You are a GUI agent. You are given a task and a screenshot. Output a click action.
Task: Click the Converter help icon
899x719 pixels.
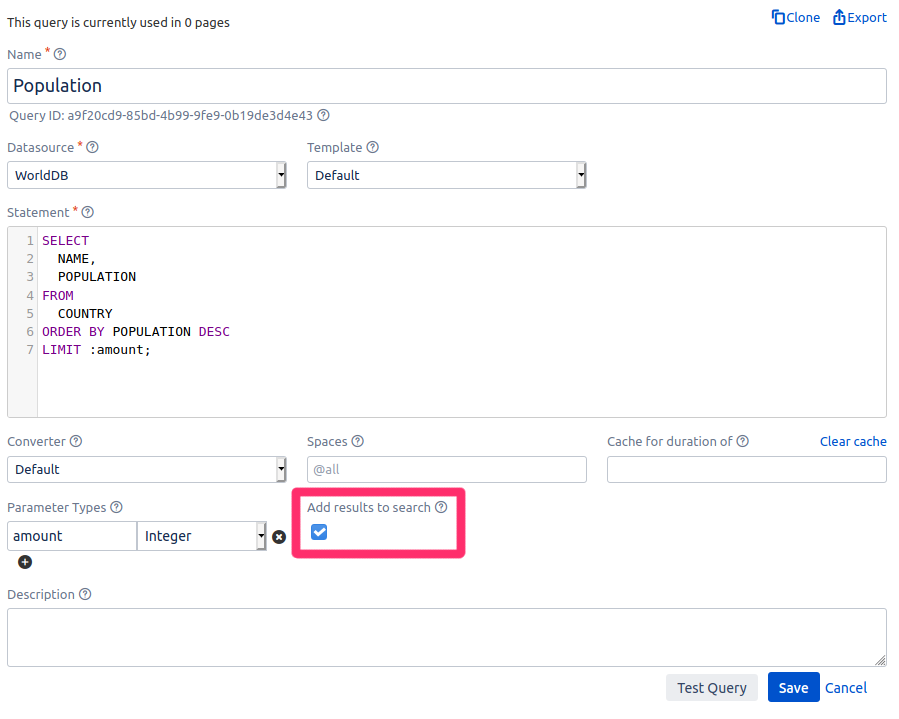(x=76, y=441)
